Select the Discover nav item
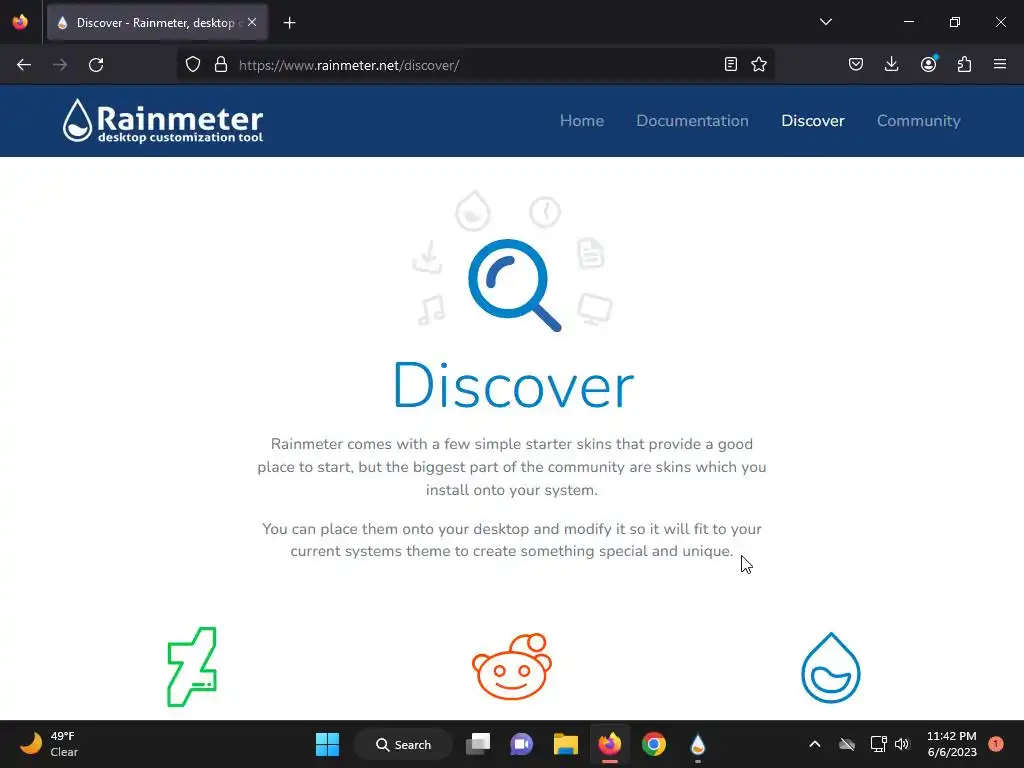The width and height of the screenshot is (1024, 768). (x=812, y=121)
